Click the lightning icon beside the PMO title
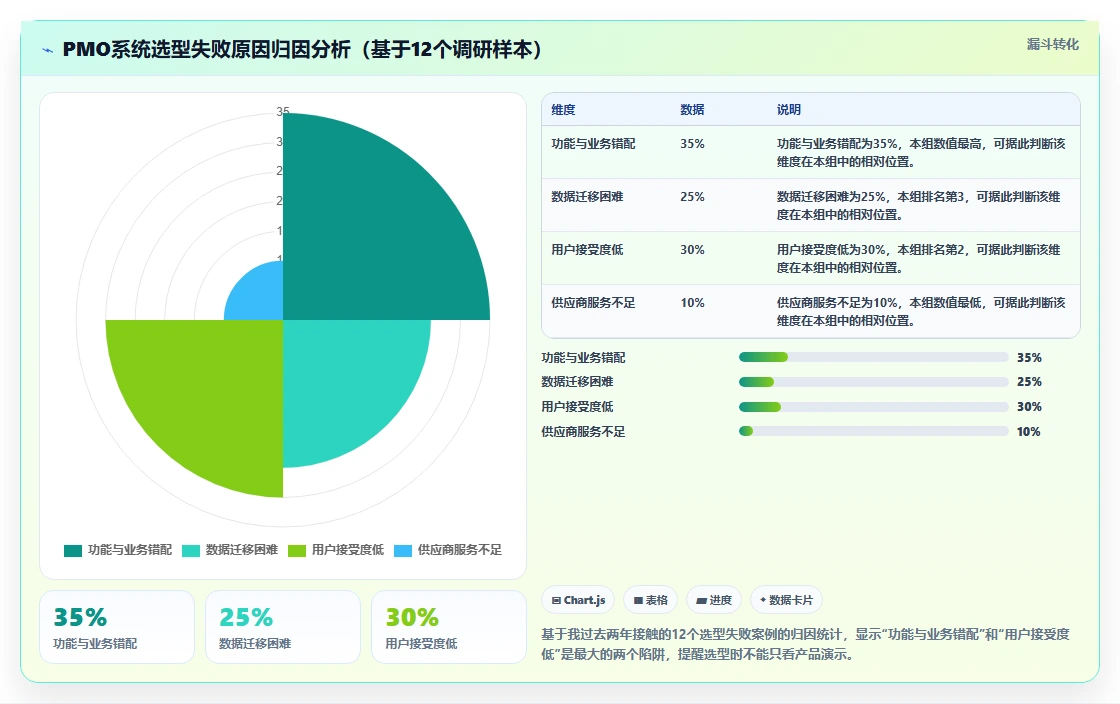The height and width of the screenshot is (704, 1120). click(x=48, y=50)
